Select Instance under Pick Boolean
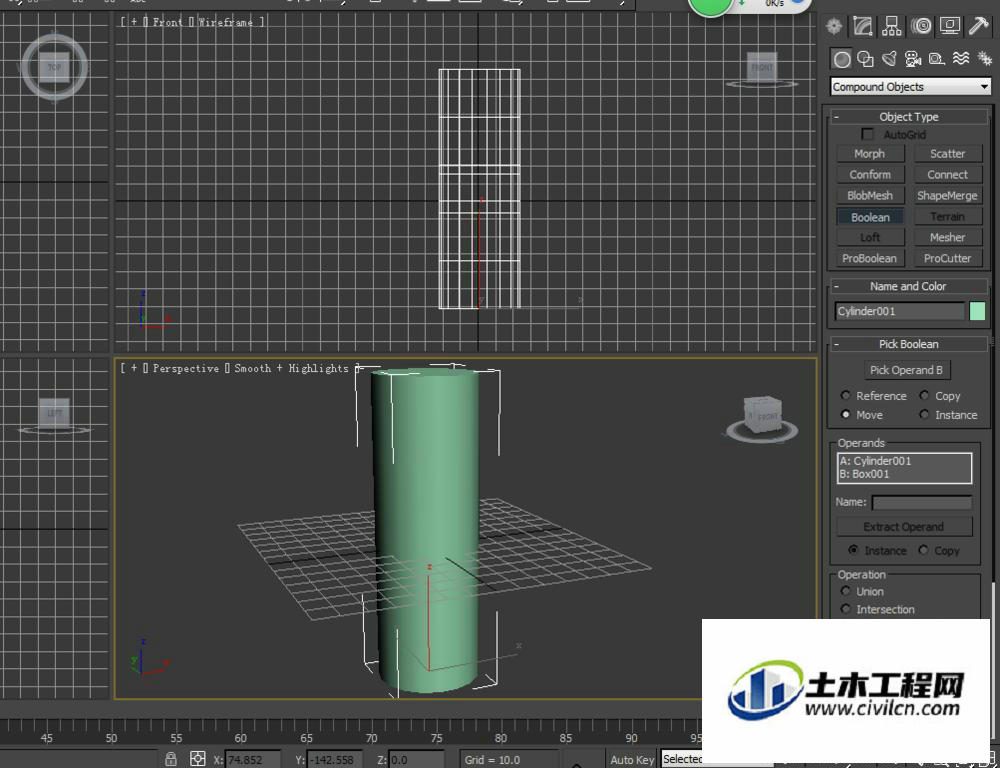 924,415
